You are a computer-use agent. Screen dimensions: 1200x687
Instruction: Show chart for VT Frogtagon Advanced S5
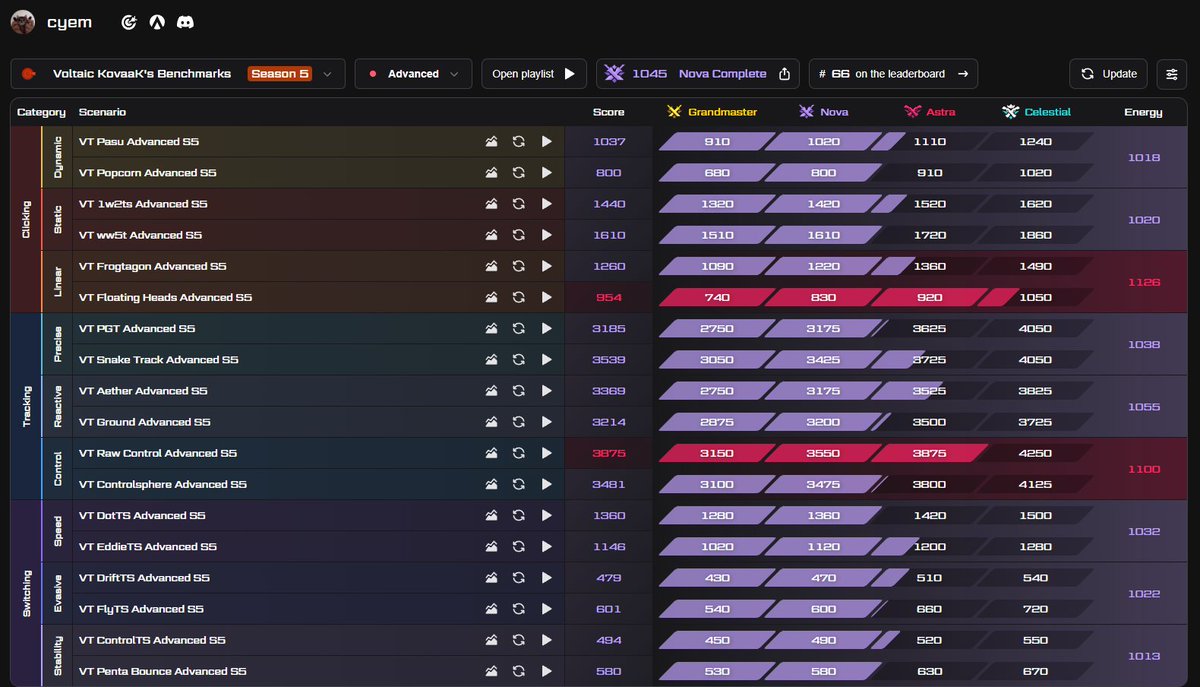[491, 266]
